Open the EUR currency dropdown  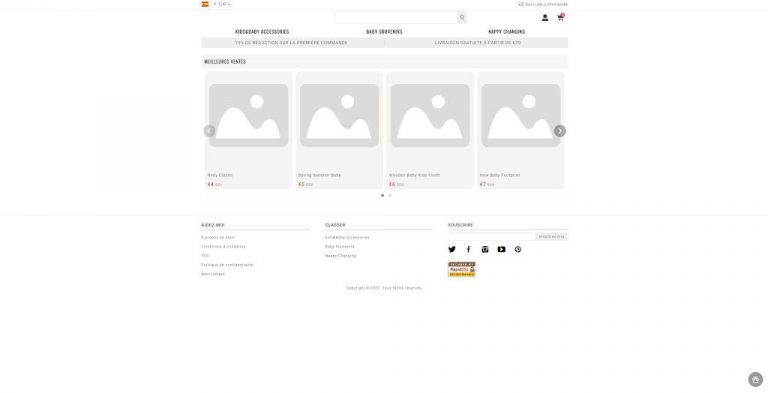tap(222, 4)
